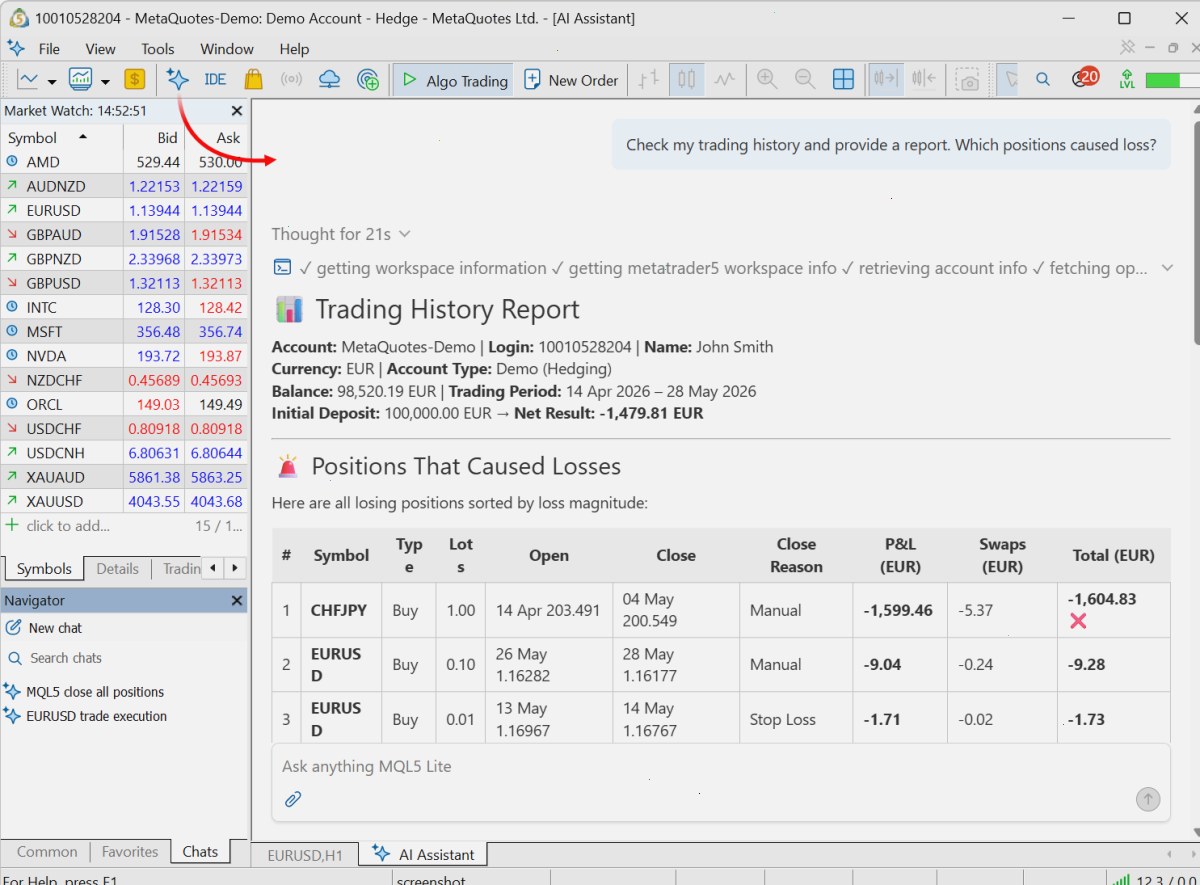Image resolution: width=1200 pixels, height=885 pixels.
Task: Click the icon right of the cloud
Action: pos(368,80)
